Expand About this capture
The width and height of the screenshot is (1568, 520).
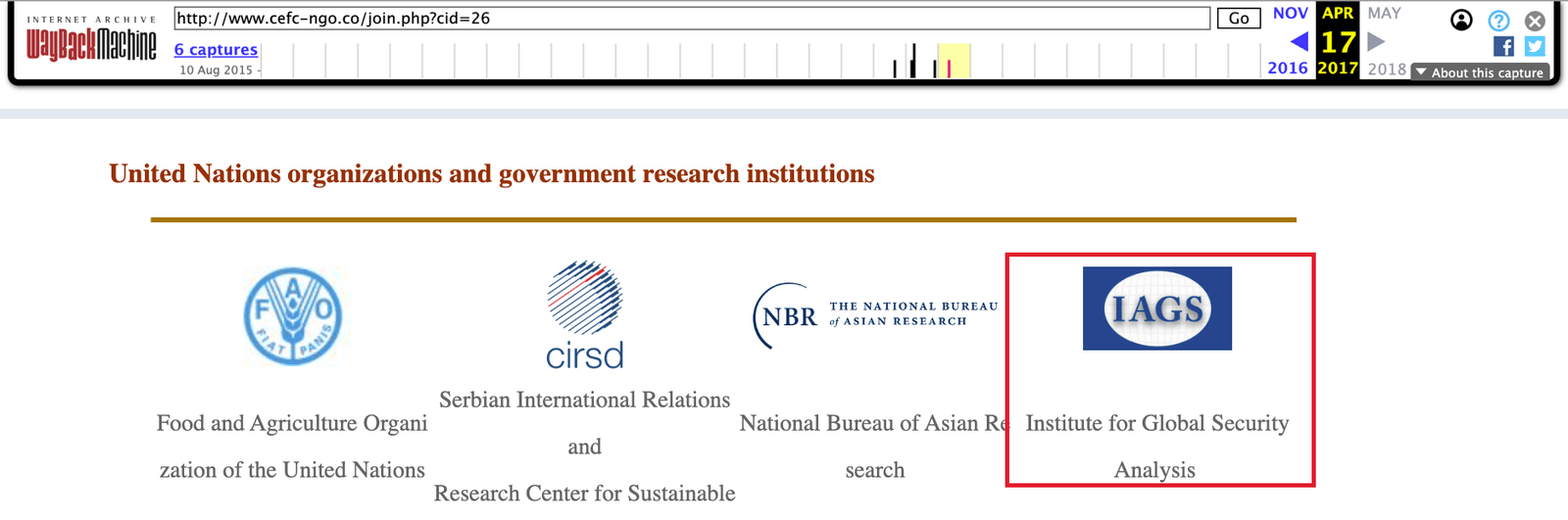coord(1481,72)
